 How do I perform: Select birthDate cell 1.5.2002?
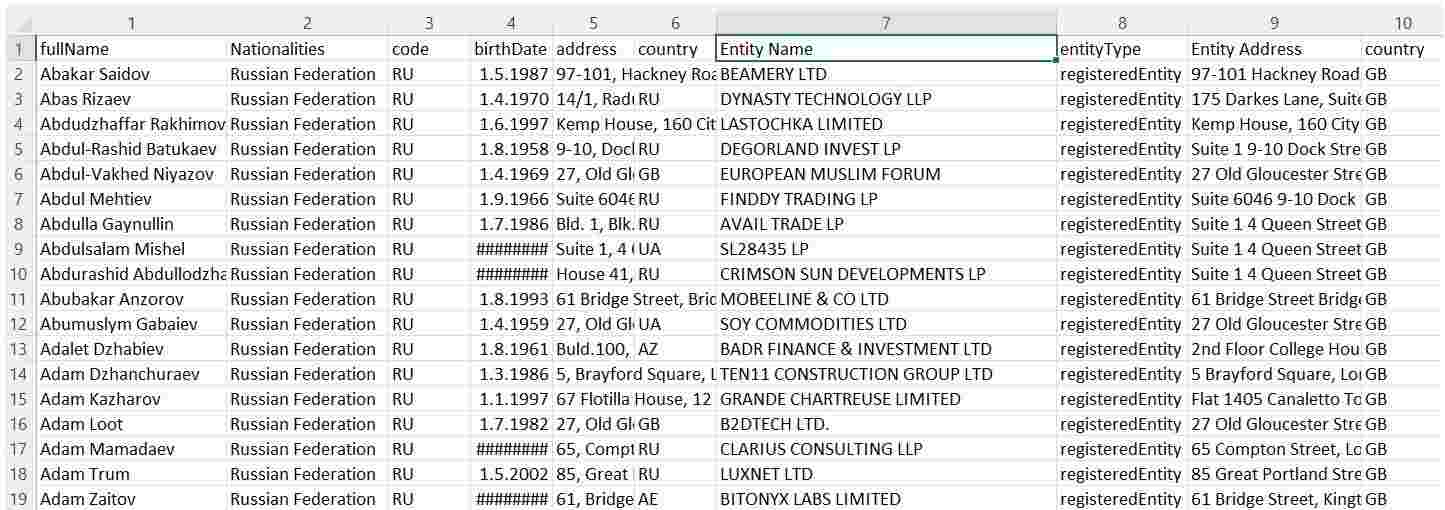511,474
